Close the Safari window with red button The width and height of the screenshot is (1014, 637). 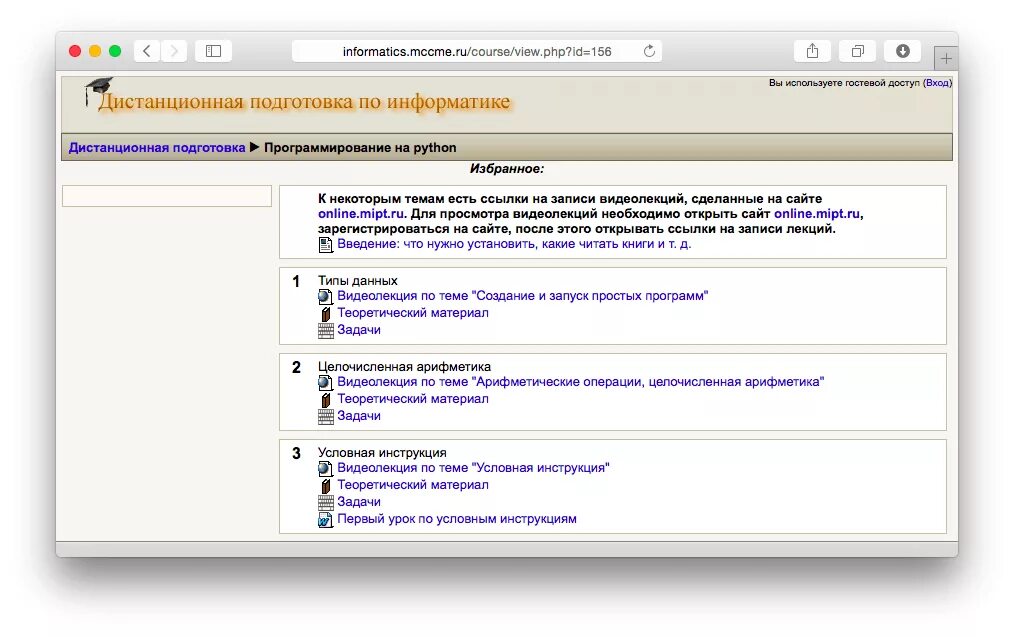(x=75, y=51)
